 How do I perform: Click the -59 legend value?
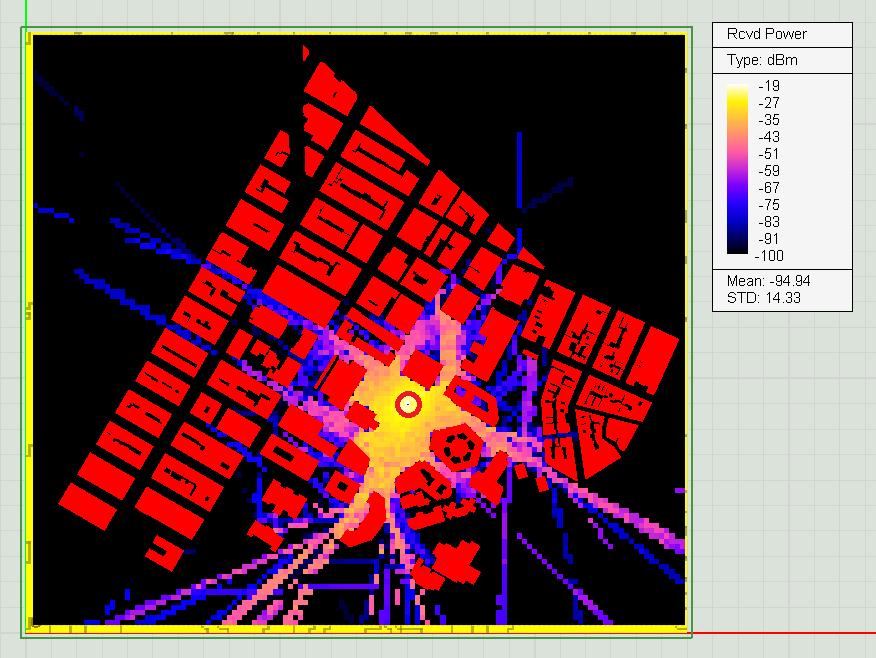pos(769,171)
